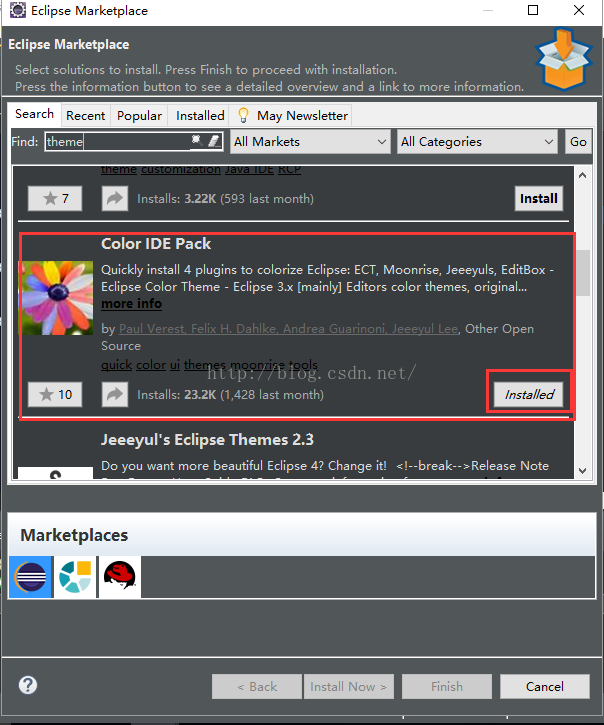Switch to the Search tab
The height and width of the screenshot is (725, 604).
tap(34, 114)
